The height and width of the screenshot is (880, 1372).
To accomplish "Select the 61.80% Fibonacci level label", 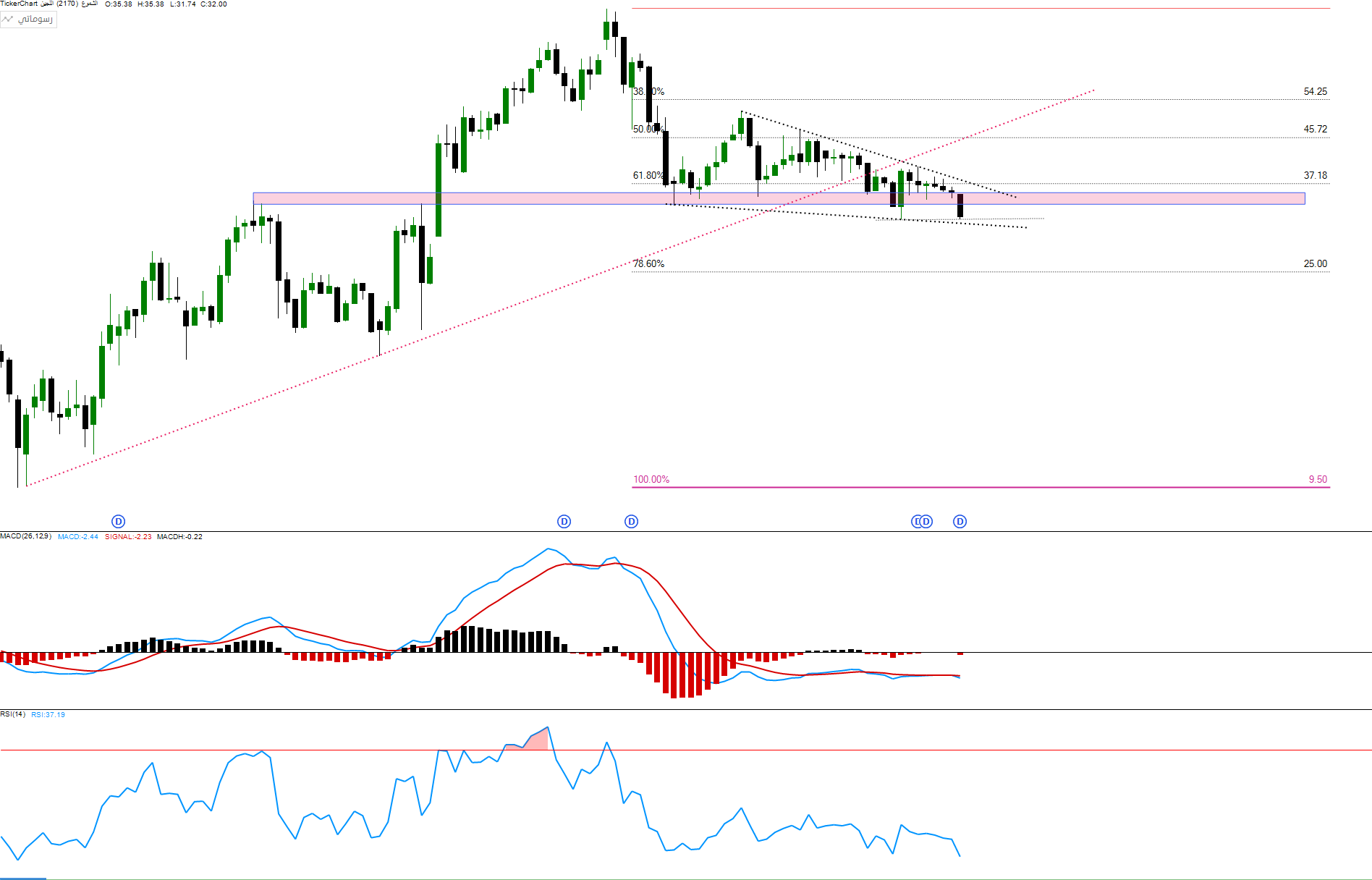I will tap(647, 175).
